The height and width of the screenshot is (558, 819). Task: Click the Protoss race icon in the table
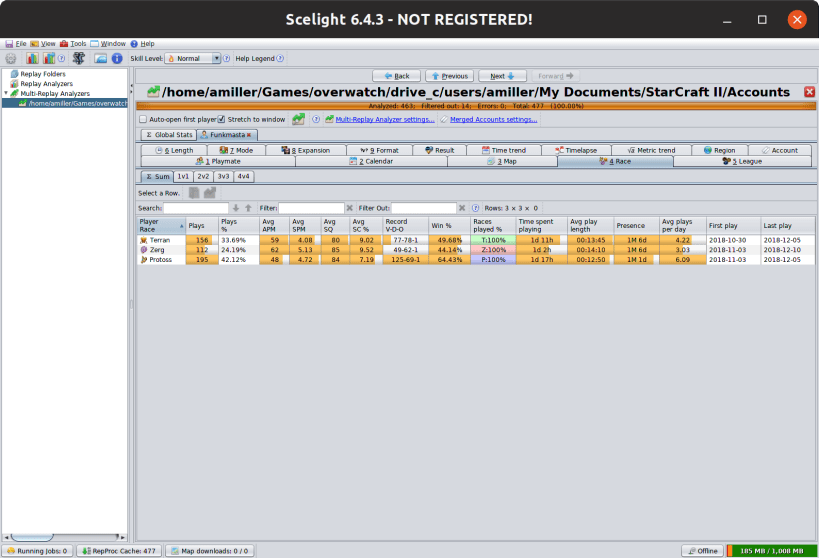click(x=144, y=260)
